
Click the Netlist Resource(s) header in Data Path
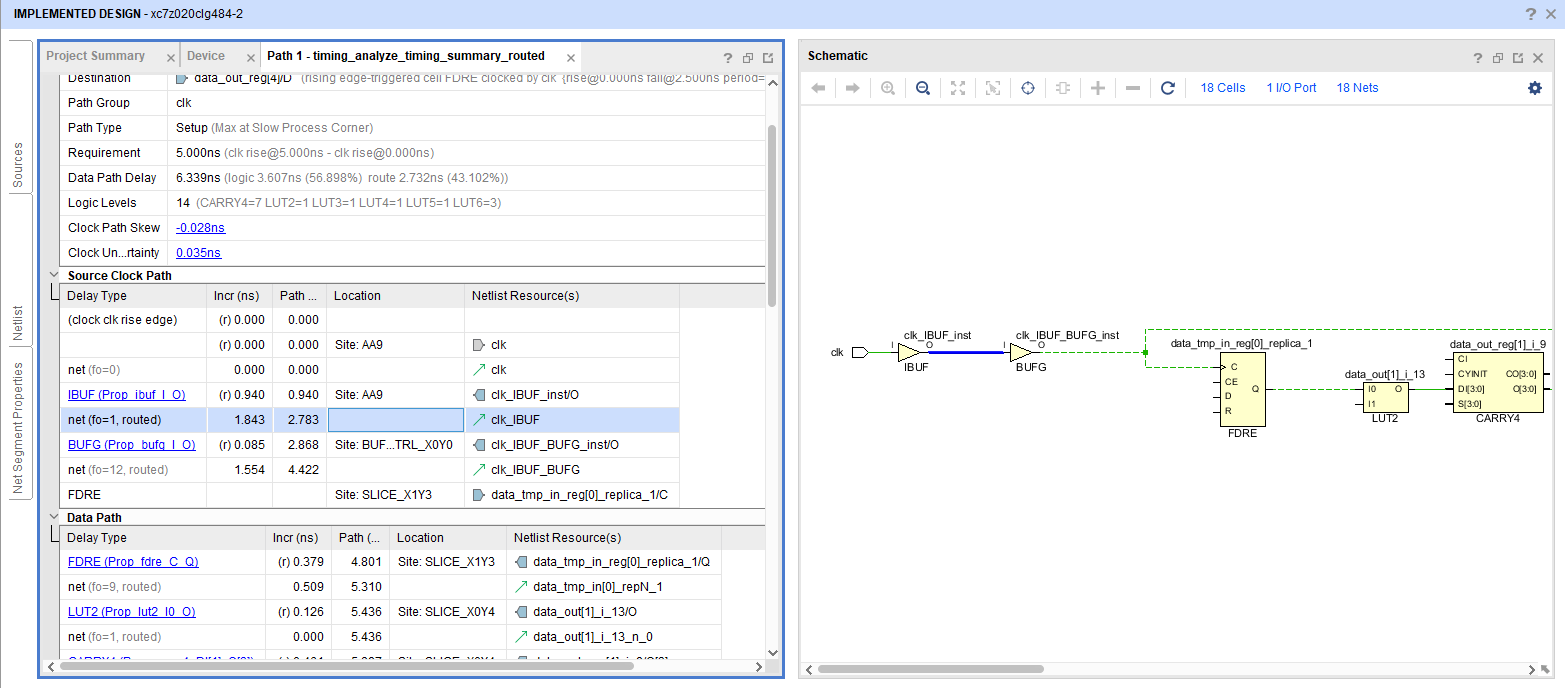click(x=614, y=538)
